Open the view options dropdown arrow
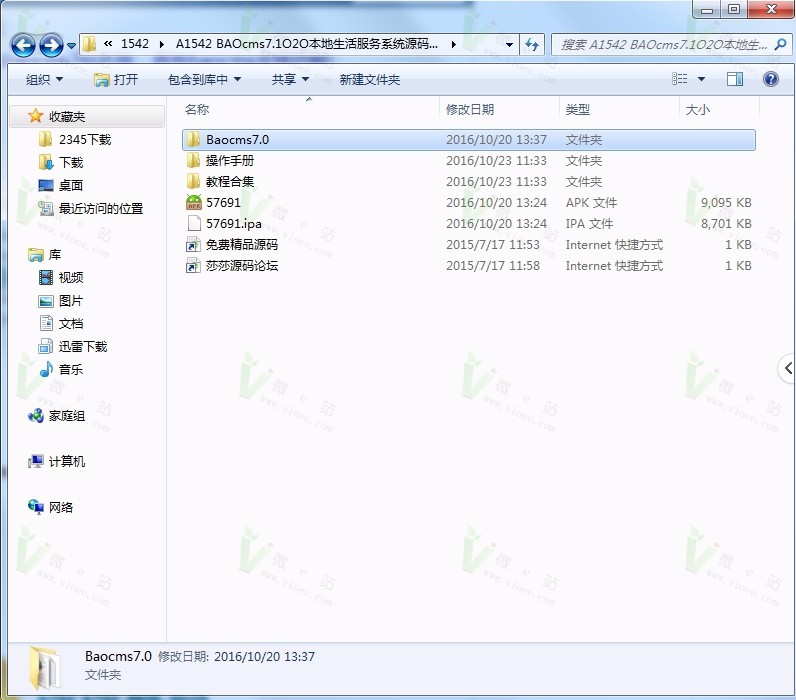Viewport: 796px width, 700px height. (701, 79)
